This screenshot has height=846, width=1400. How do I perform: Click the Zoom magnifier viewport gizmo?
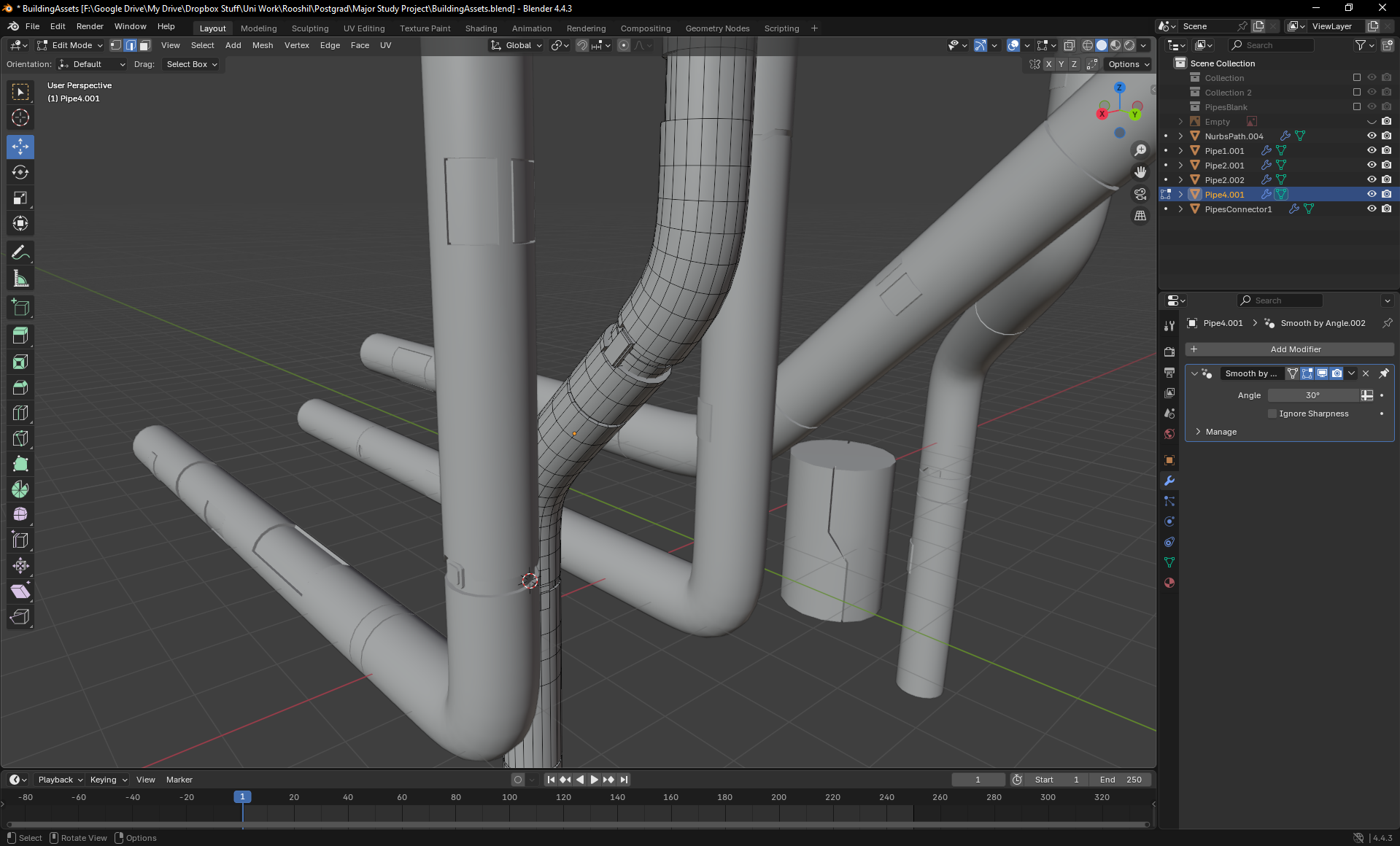tap(1140, 150)
